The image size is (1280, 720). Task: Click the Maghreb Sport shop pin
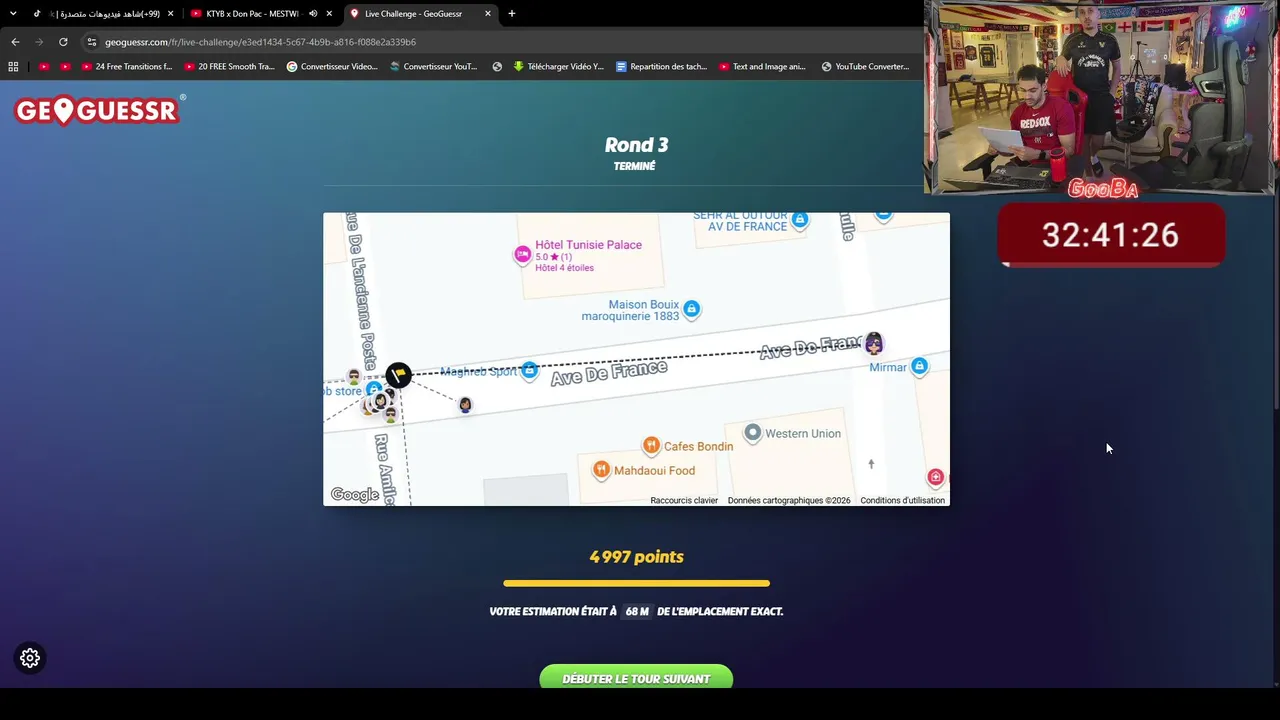(x=529, y=371)
